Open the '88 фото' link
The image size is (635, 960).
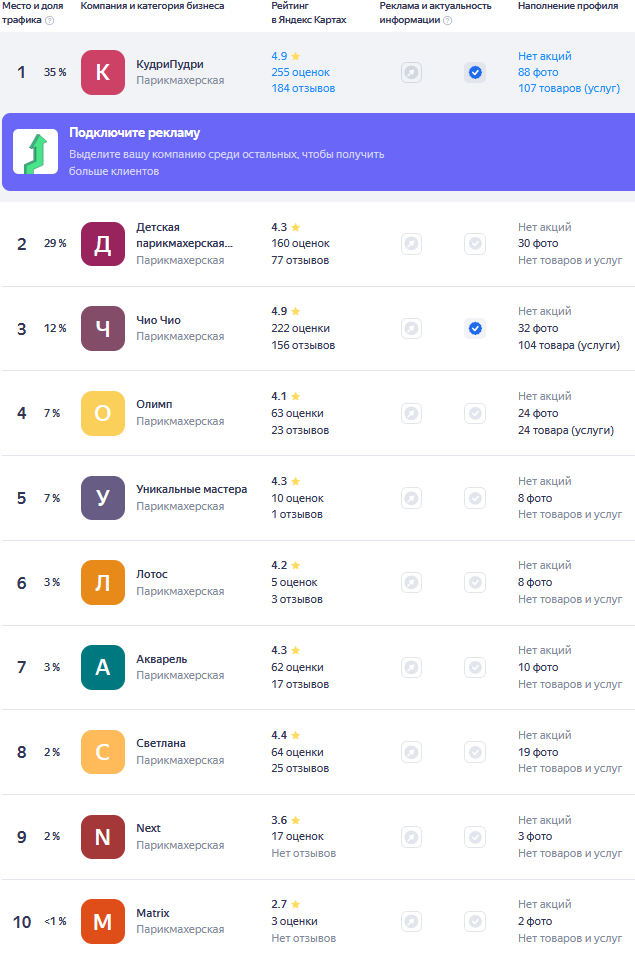pos(538,72)
